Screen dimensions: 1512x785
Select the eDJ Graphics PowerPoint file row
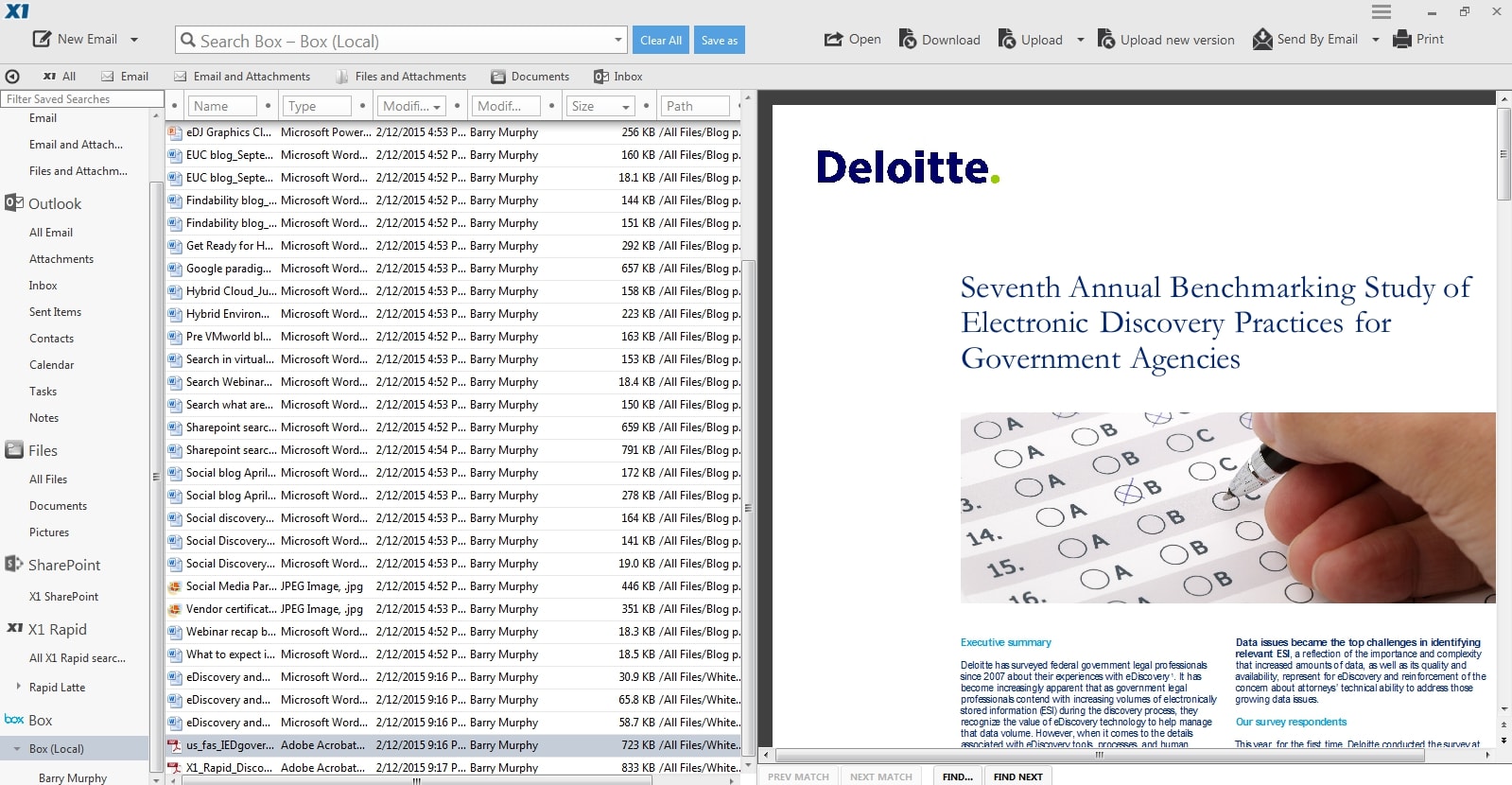(453, 132)
